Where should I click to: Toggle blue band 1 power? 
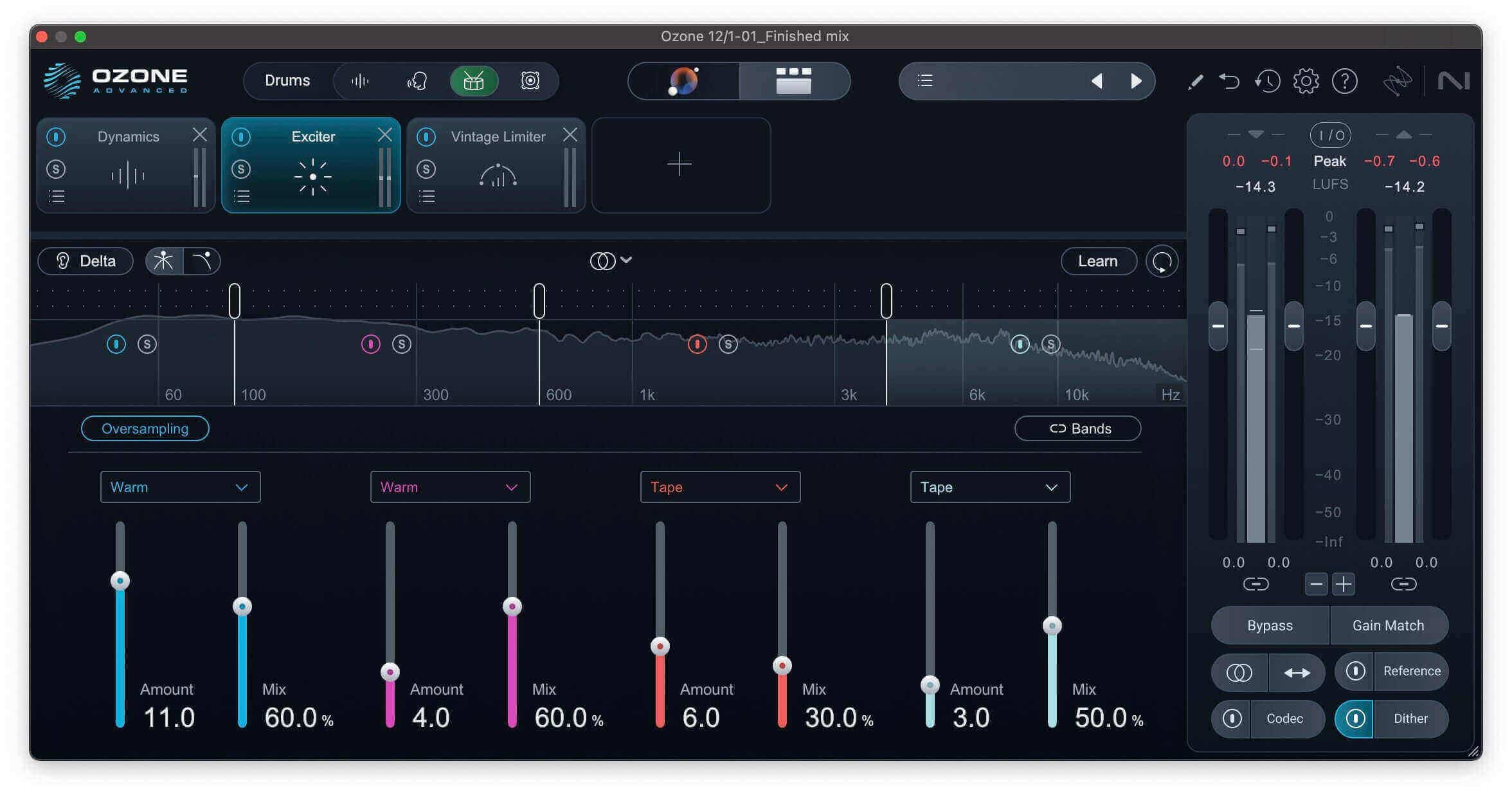coord(116,344)
